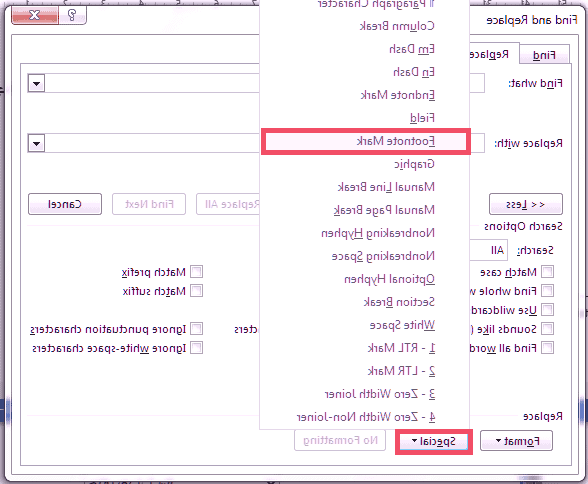Expand the Special dropdown button
588x484 pixels.
coord(434,441)
